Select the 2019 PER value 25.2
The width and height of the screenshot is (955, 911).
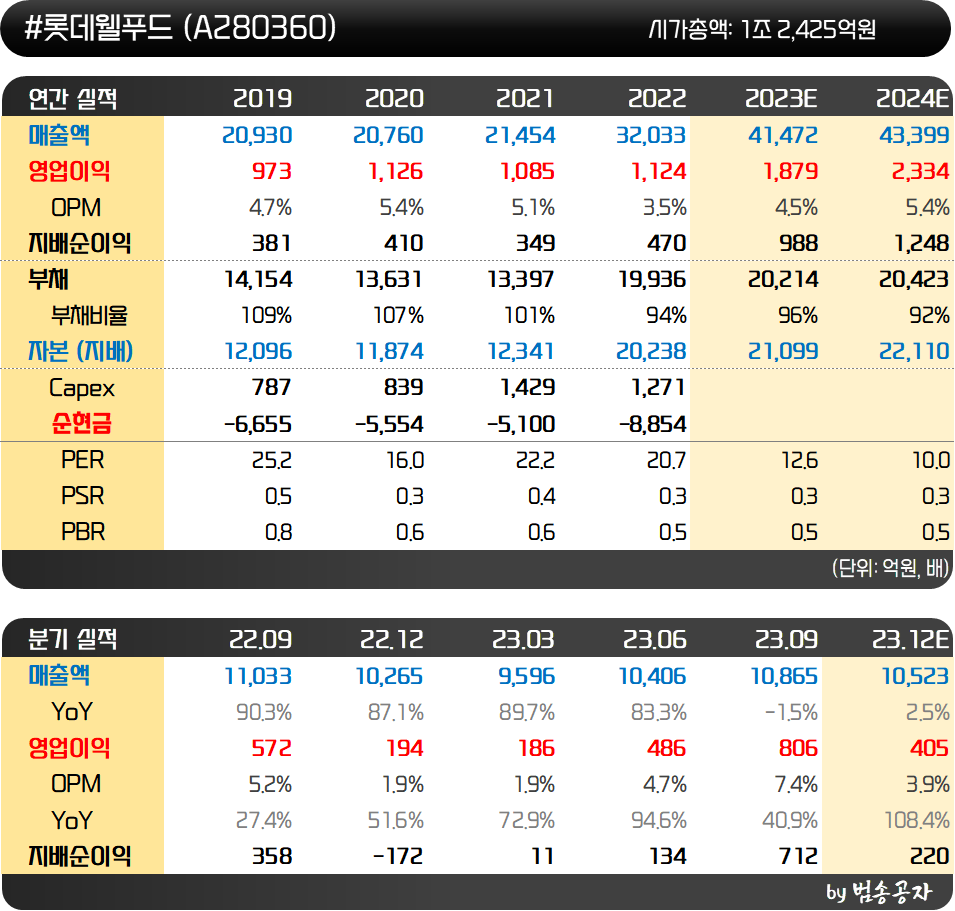[272, 460]
